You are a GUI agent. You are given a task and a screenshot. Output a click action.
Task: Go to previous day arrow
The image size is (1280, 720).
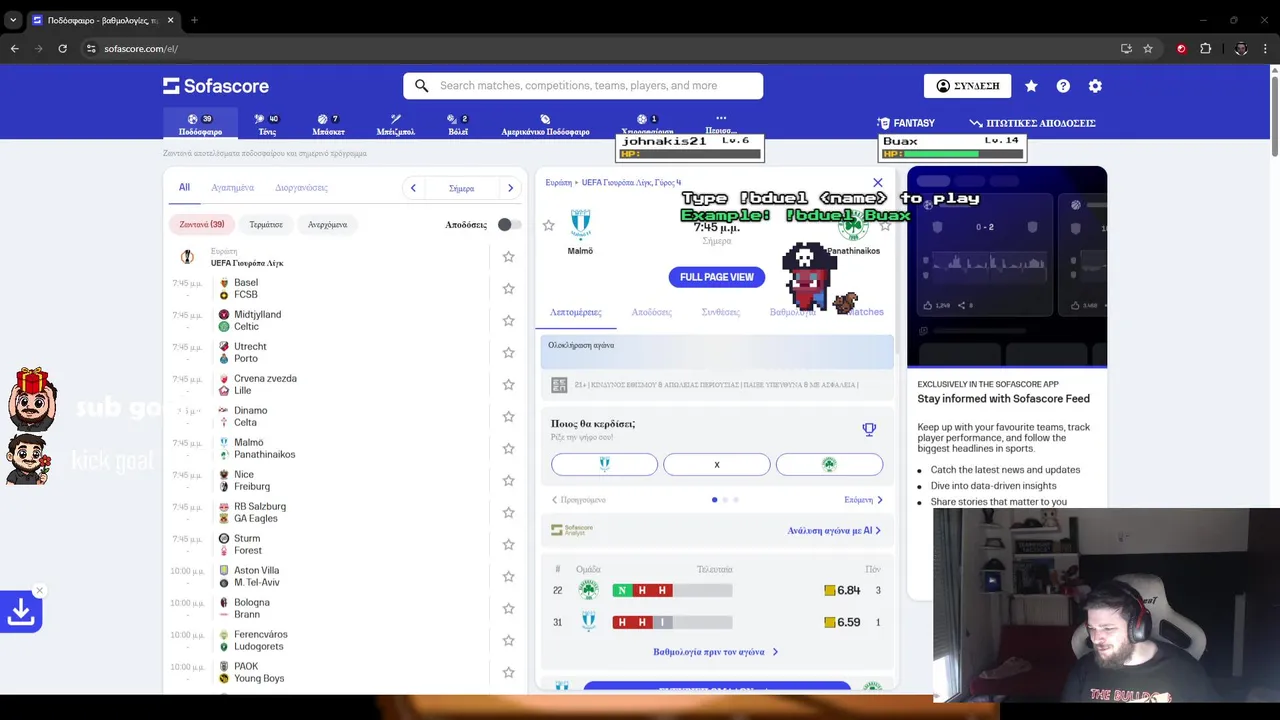pyautogui.click(x=414, y=188)
